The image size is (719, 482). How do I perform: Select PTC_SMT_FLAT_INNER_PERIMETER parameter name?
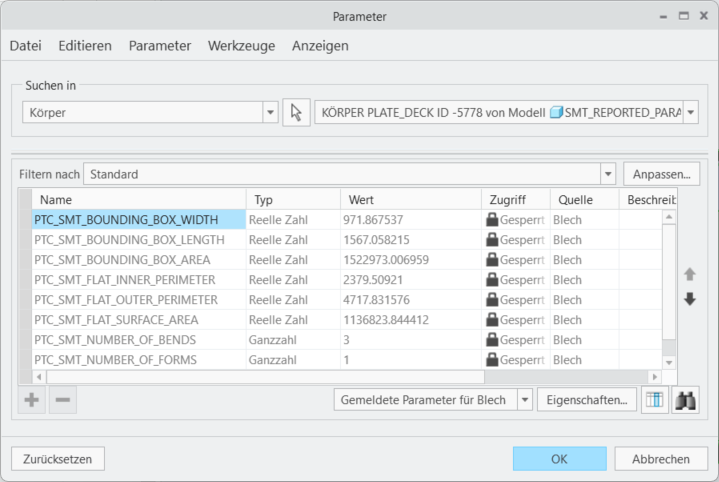[x=125, y=280]
